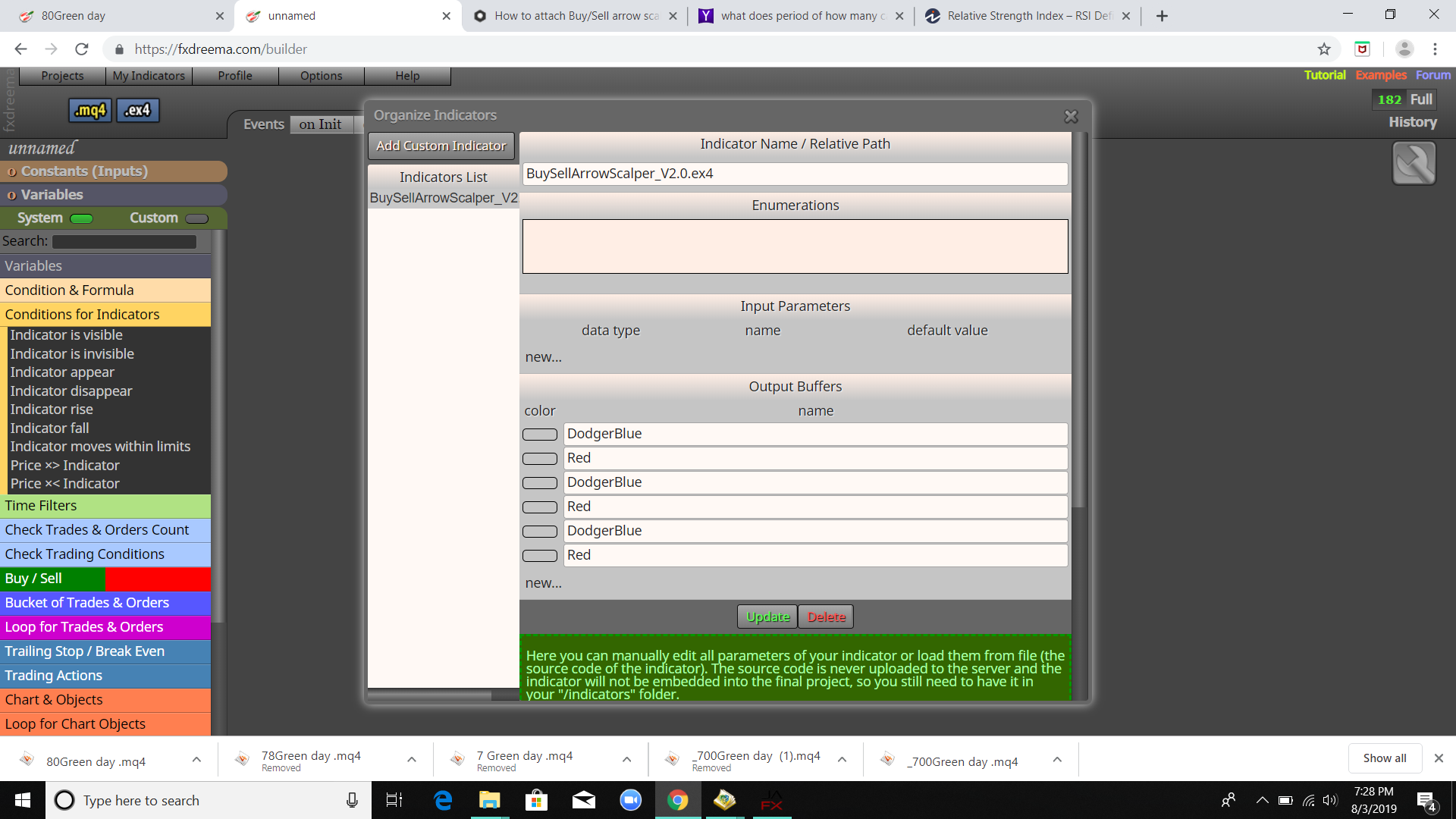The height and width of the screenshot is (819, 1456).
Task: Close the Organize Indicators dialog
Action: [1071, 116]
